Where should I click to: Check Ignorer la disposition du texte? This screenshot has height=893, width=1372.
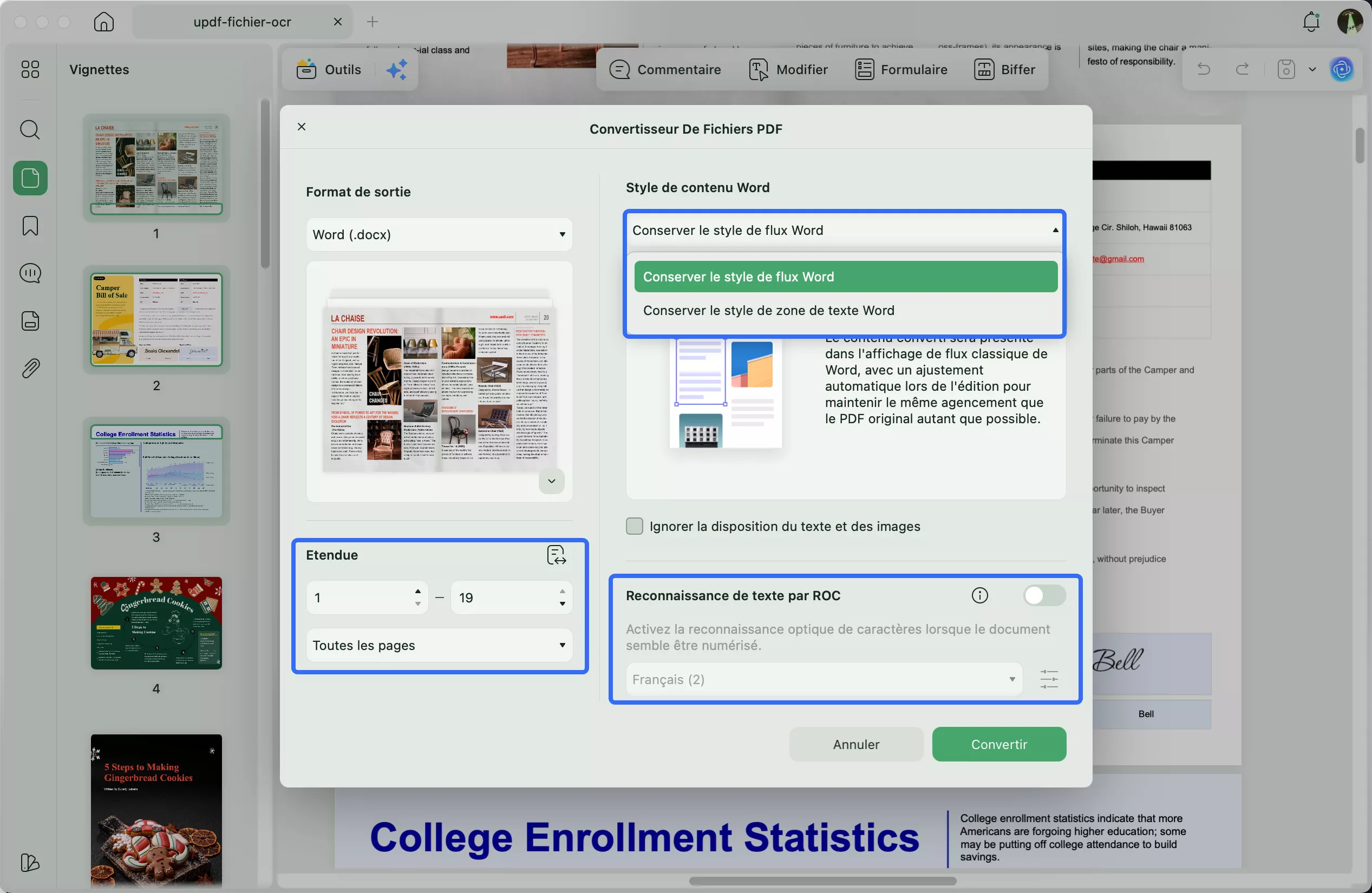tap(634, 526)
